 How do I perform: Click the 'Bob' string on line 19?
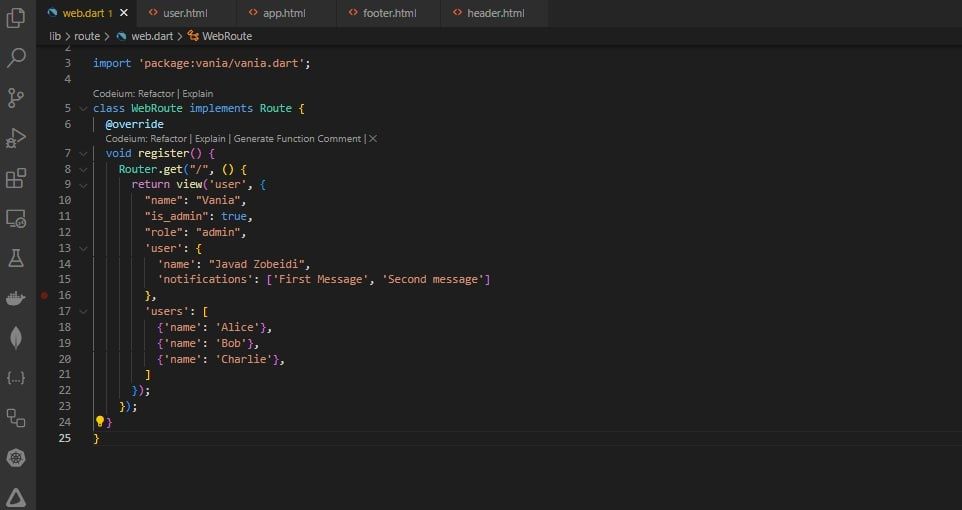point(231,344)
